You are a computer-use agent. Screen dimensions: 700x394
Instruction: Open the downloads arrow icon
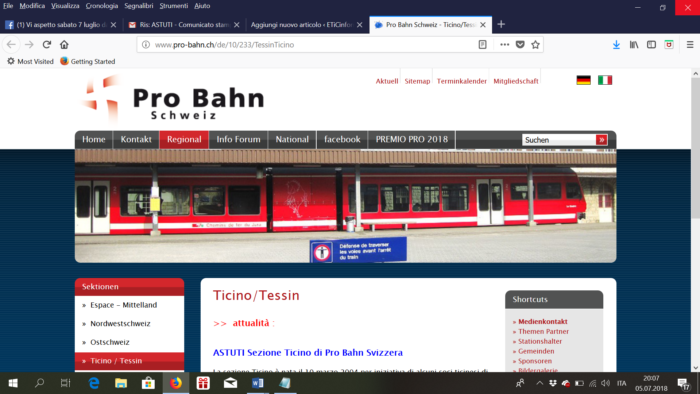point(616,45)
